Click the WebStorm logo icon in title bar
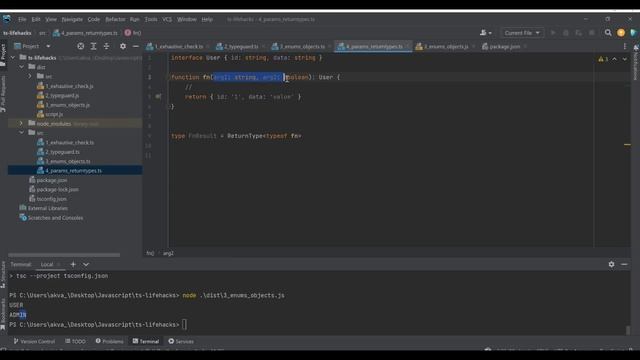The height and width of the screenshot is (360, 640). pyautogui.click(x=7, y=19)
